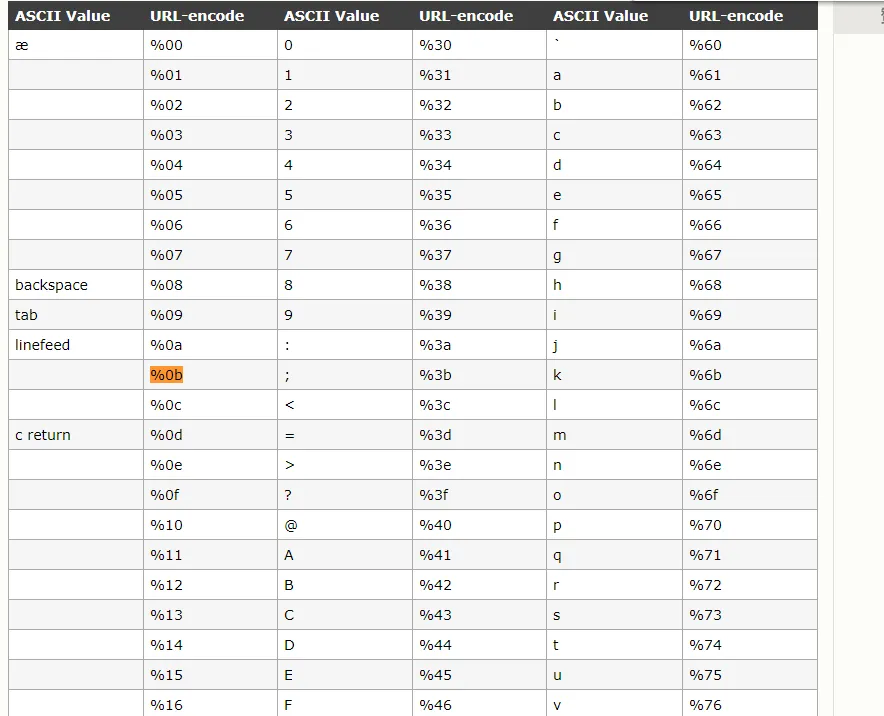Click the %3f encode cell
884x716 pixels.
click(x=435, y=495)
